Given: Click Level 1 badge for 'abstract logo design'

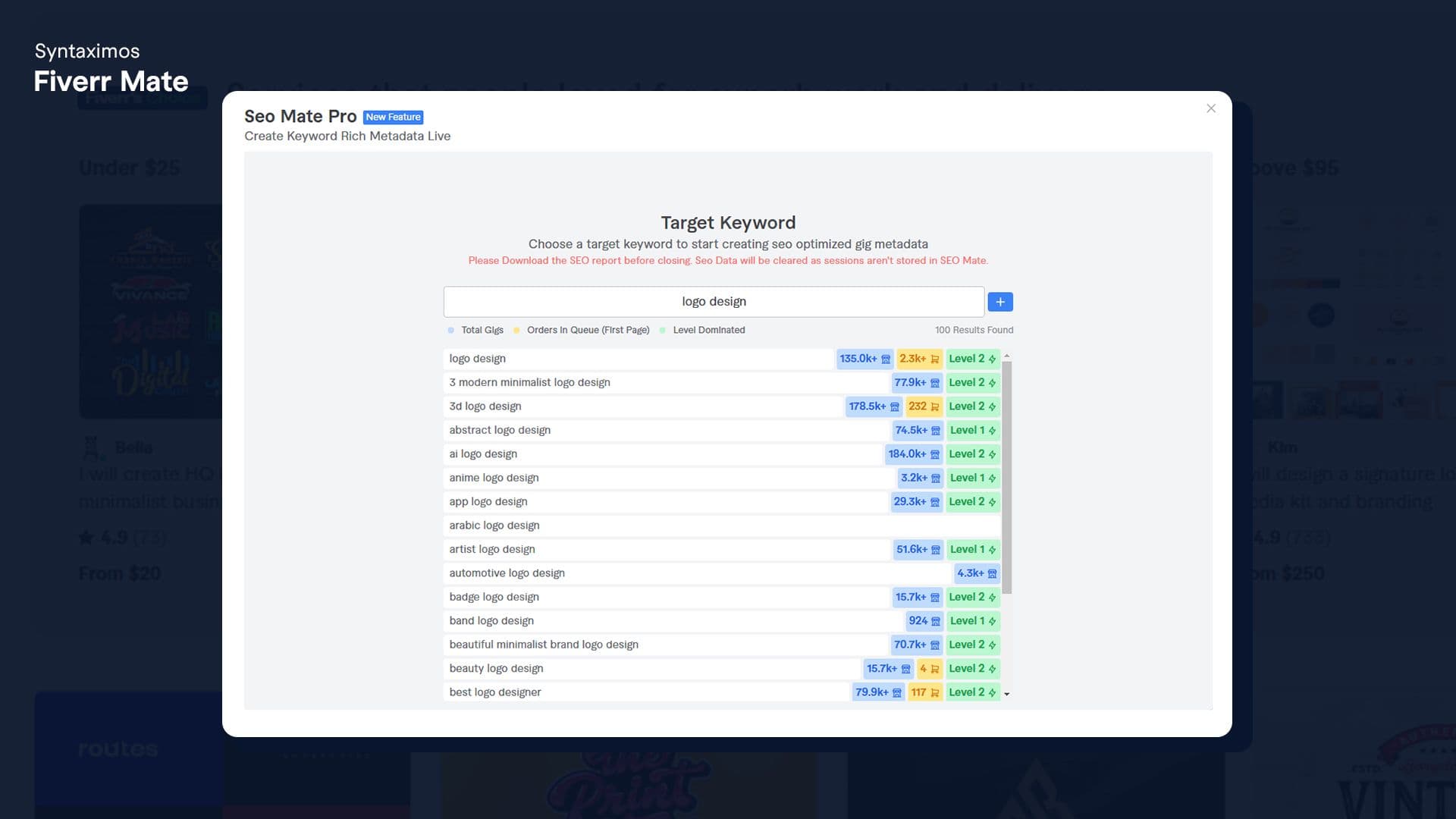Looking at the screenshot, I should click(973, 431).
